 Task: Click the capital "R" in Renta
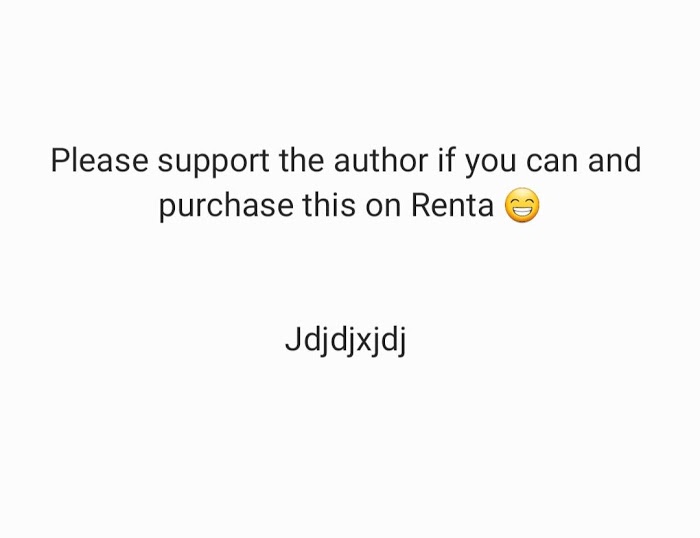coord(420,205)
